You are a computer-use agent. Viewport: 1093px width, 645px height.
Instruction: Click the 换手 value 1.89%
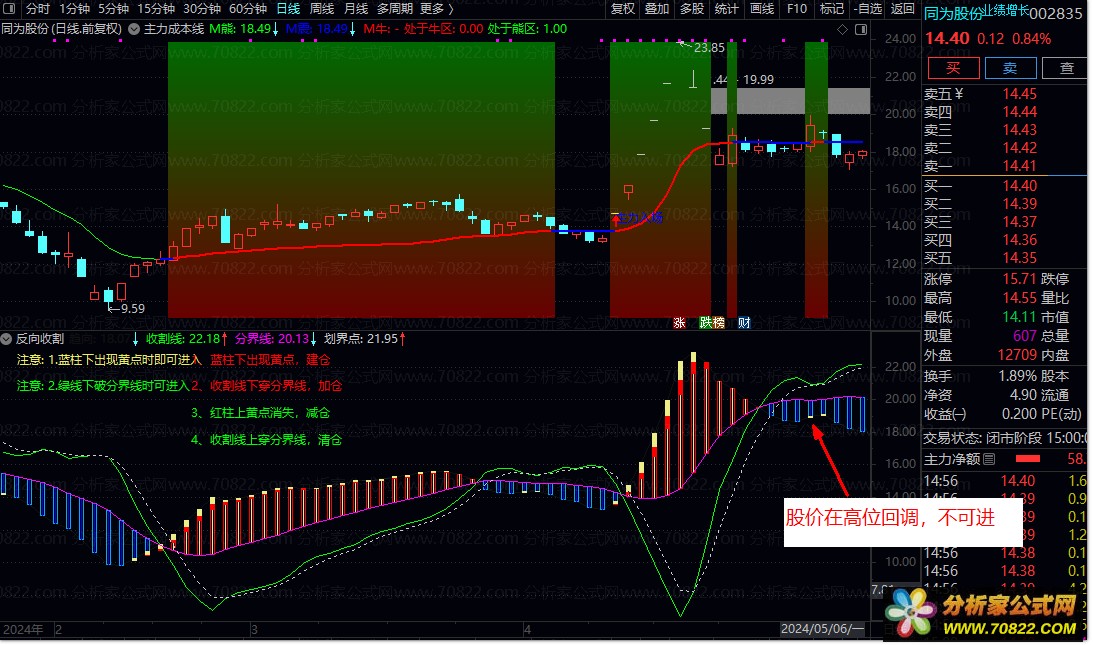[1018, 376]
